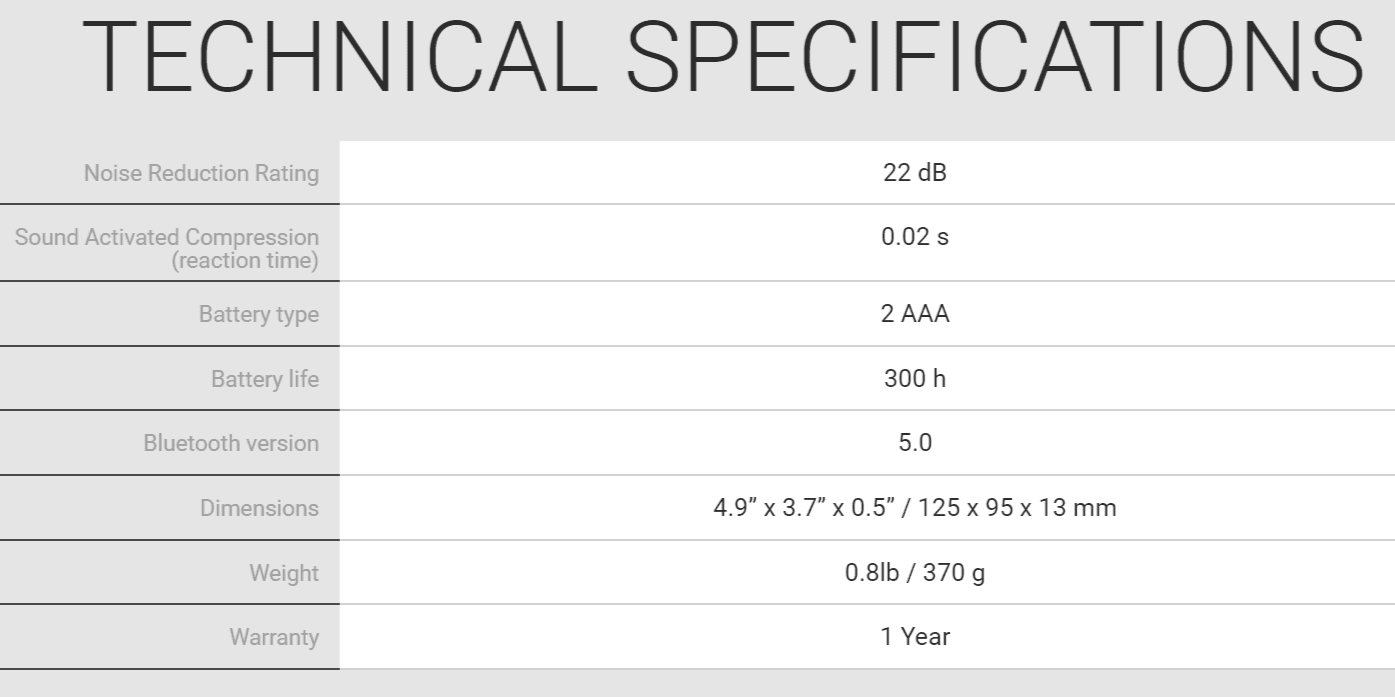This screenshot has width=1395, height=697.
Task: Click the 5.0 Bluetooth version value
Action: tap(915, 442)
